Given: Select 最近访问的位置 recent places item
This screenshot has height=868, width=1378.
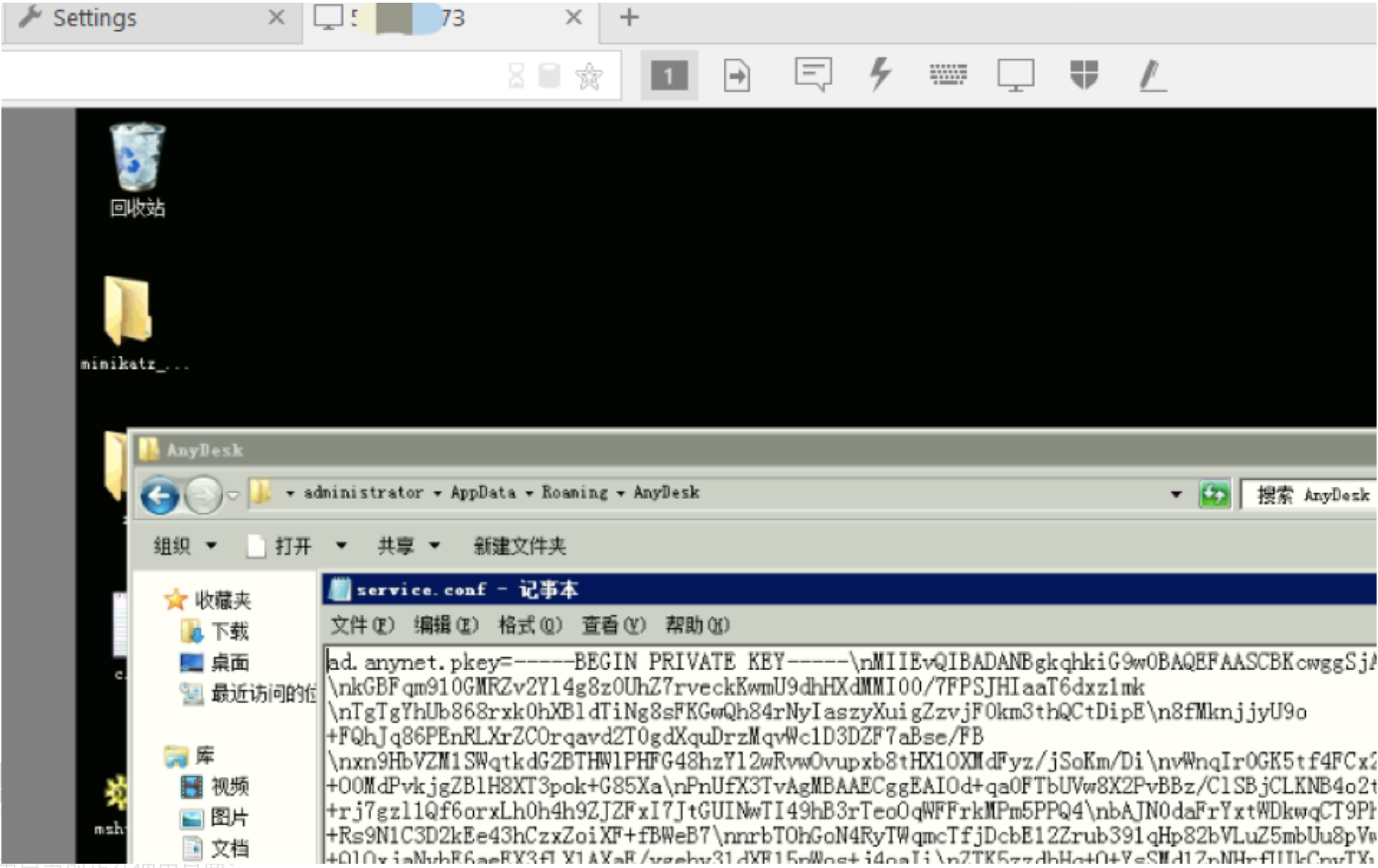Looking at the screenshot, I should coord(248,694).
